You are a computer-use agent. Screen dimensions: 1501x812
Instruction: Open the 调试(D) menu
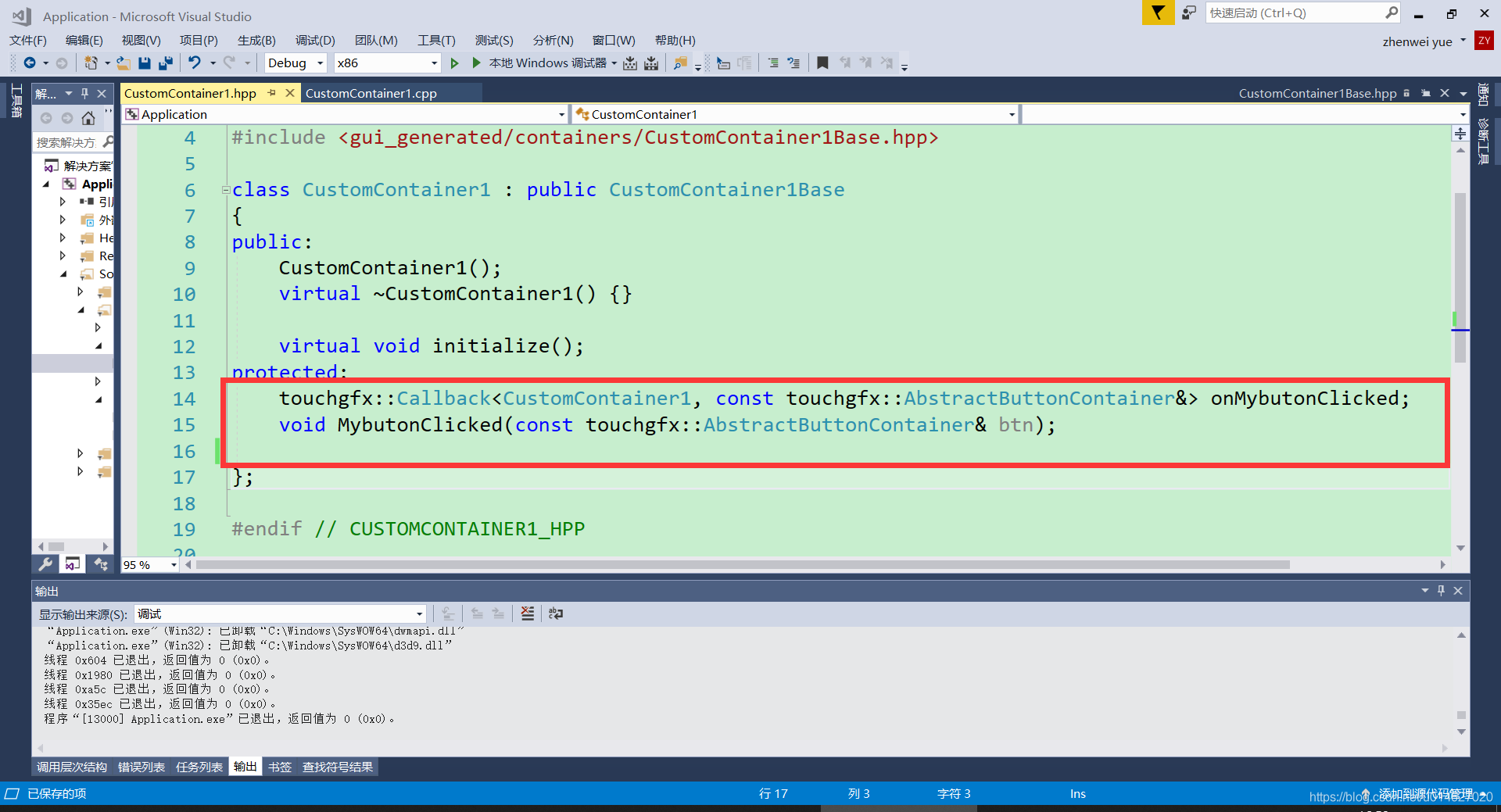coord(315,40)
